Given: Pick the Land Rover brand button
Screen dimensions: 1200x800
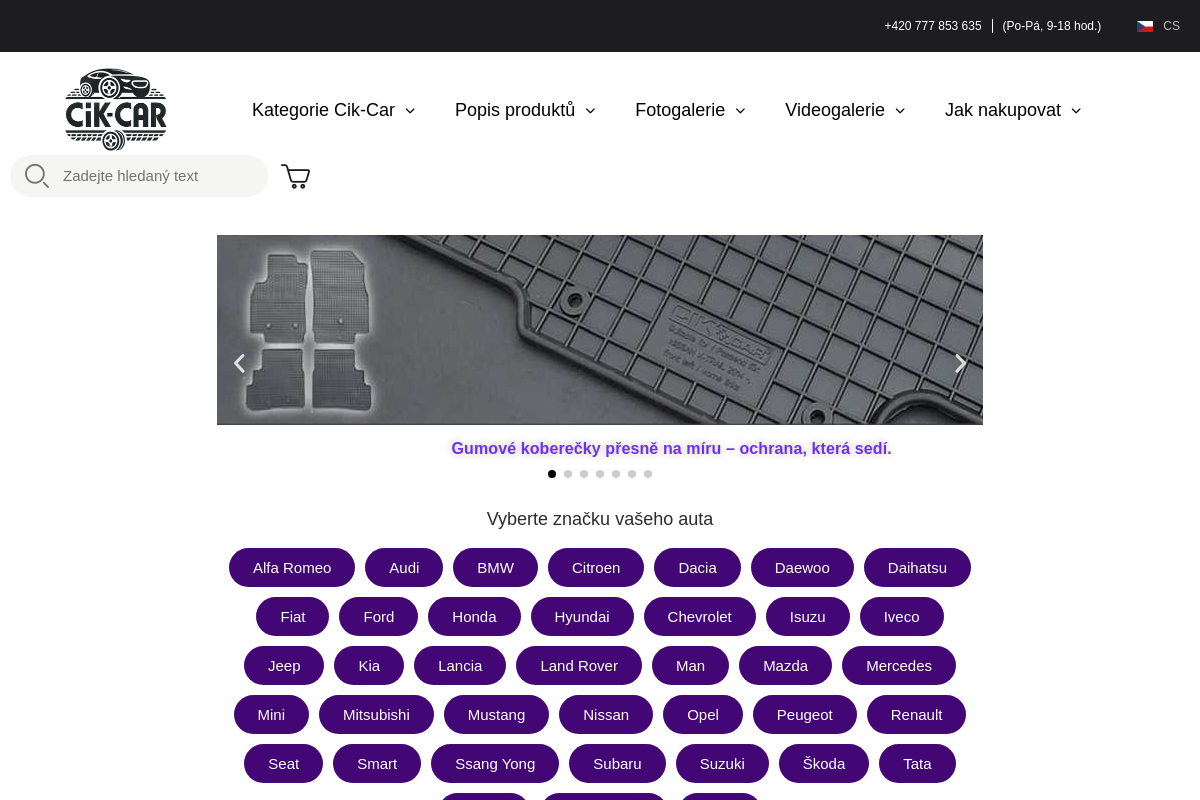Looking at the screenshot, I should click(x=579, y=666).
